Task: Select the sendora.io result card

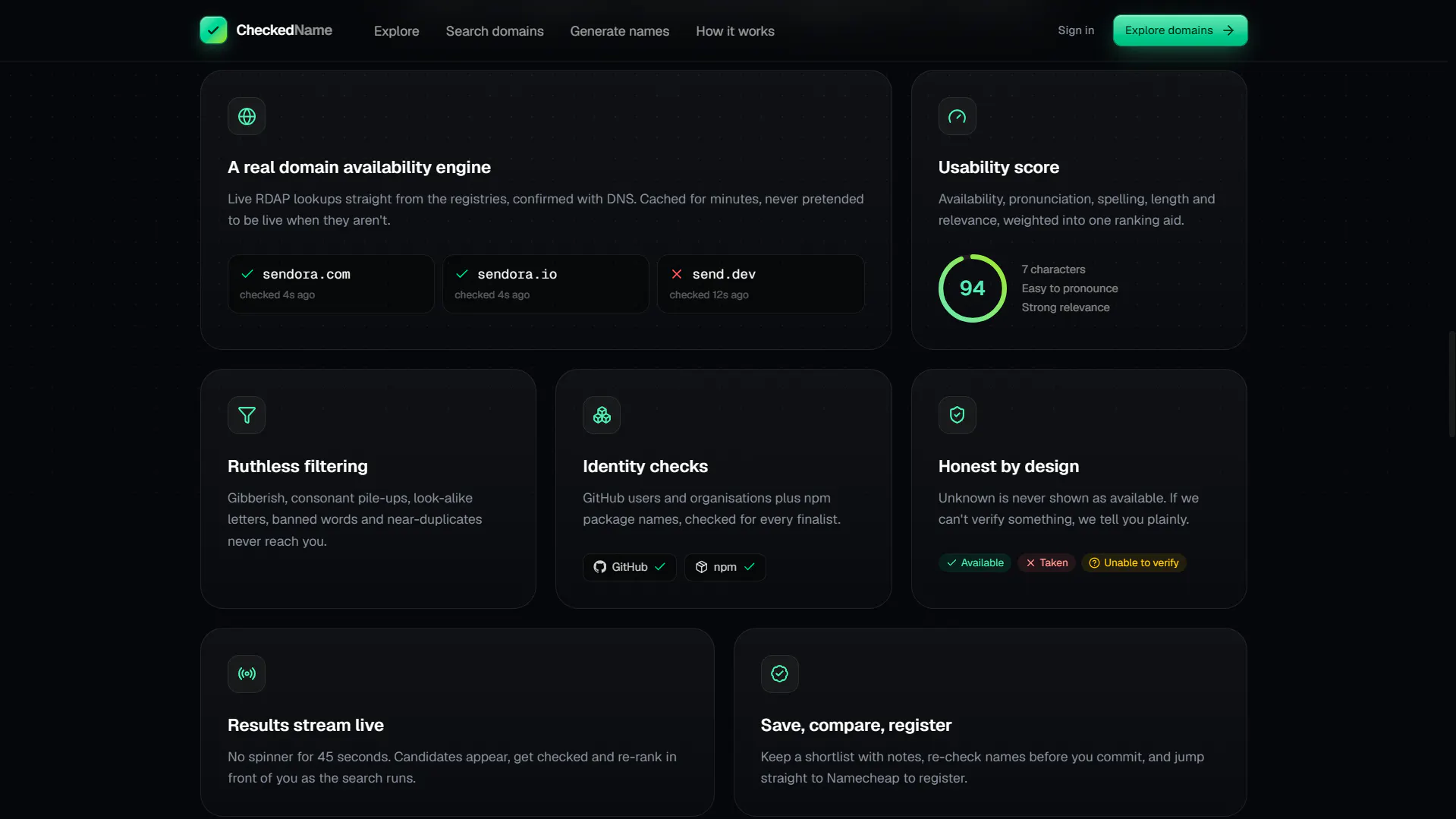Action: tap(546, 284)
